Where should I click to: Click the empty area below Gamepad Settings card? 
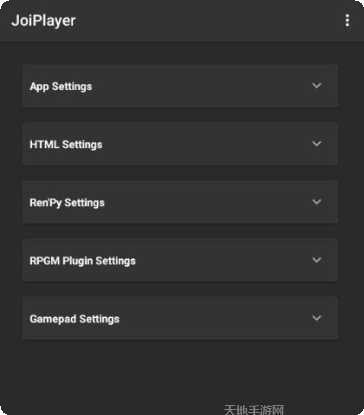pyautogui.click(x=180, y=372)
